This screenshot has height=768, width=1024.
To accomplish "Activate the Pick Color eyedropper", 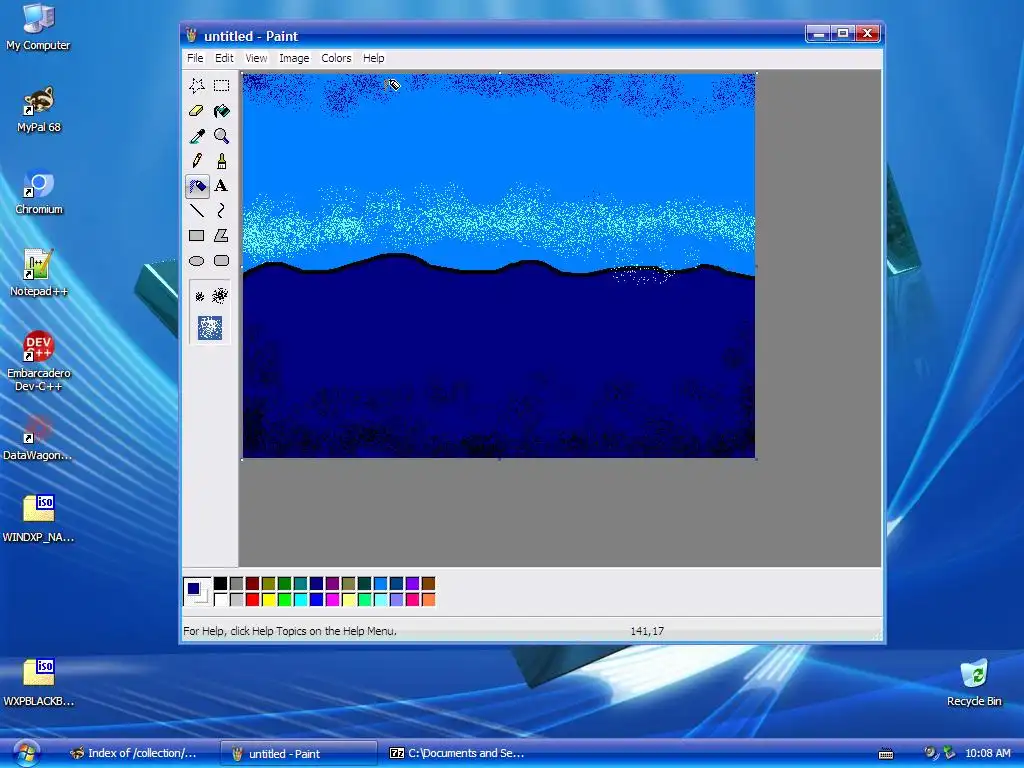I will click(197, 136).
